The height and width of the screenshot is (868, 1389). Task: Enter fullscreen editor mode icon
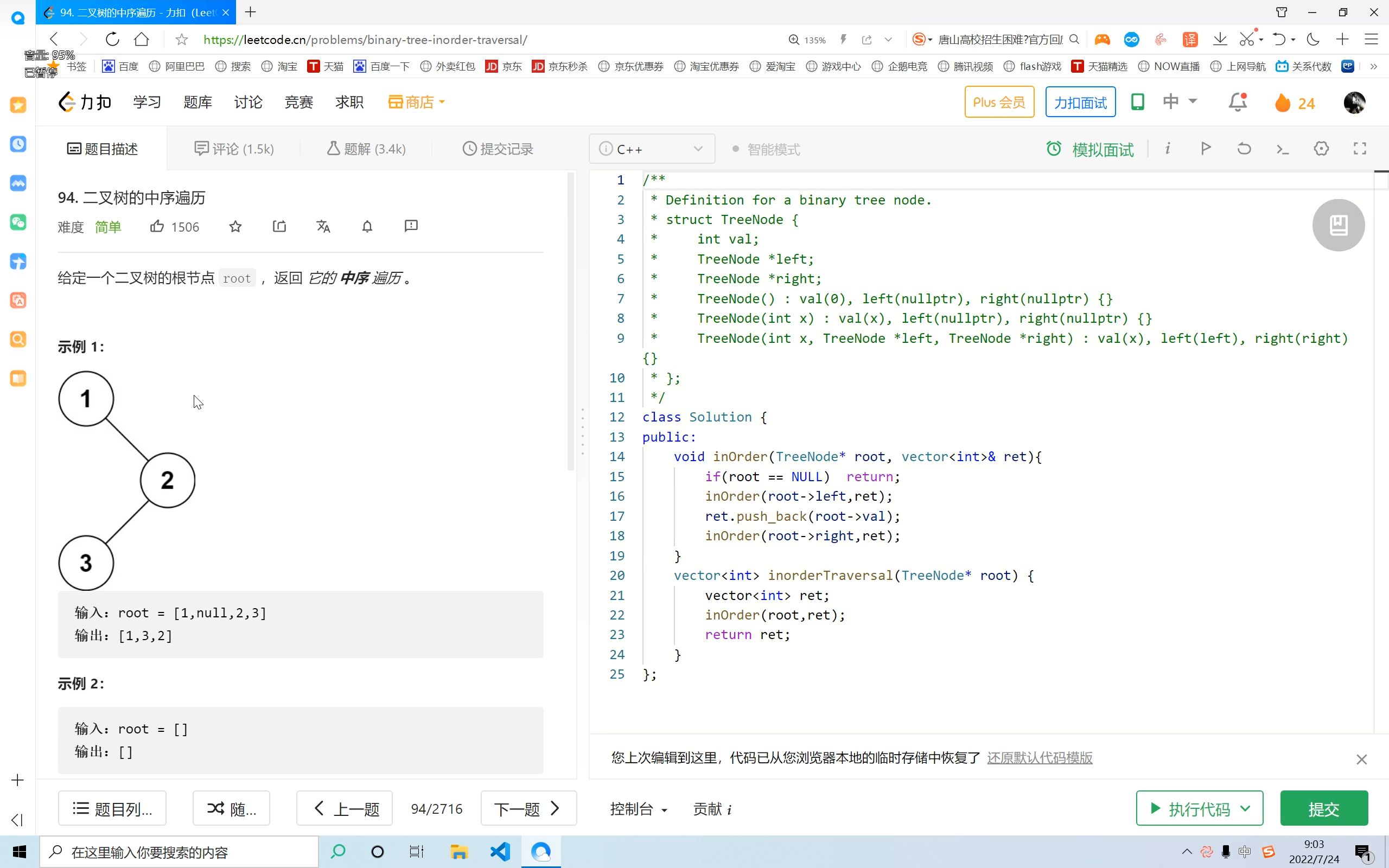coord(1360,149)
